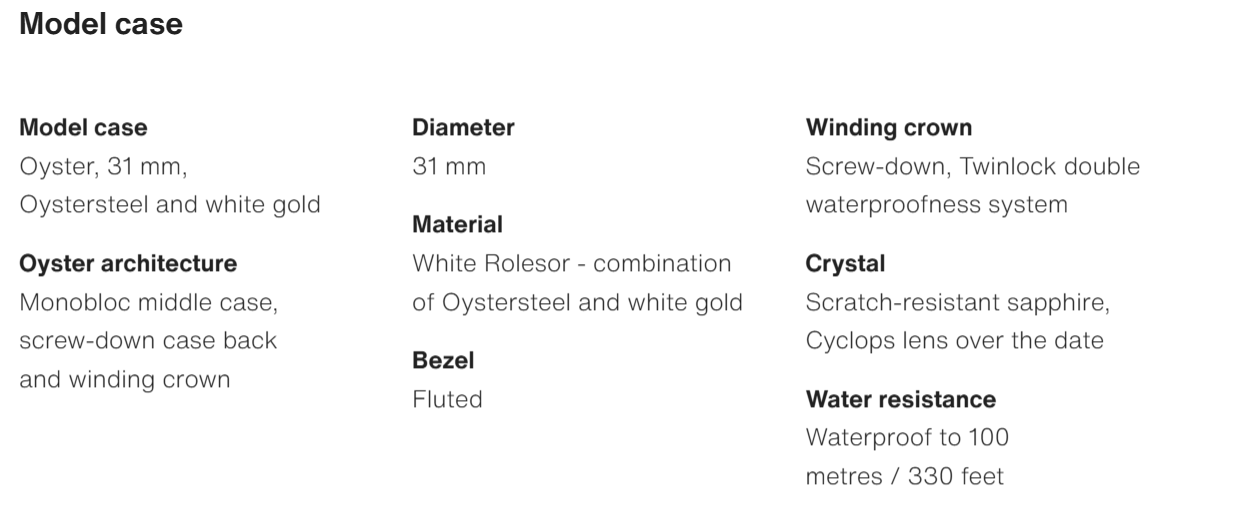Click the Cyclops lens over the date line

(x=954, y=340)
